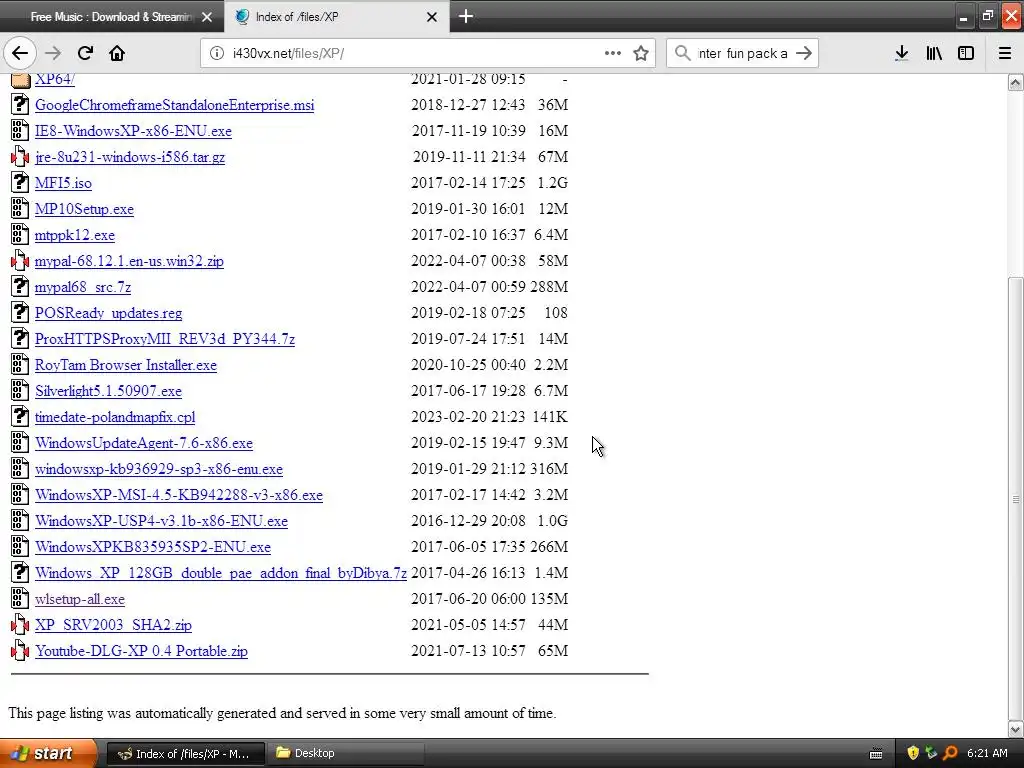Open the library bookmarks and history icon
Image resolution: width=1024 pixels, height=768 pixels.
(x=934, y=53)
